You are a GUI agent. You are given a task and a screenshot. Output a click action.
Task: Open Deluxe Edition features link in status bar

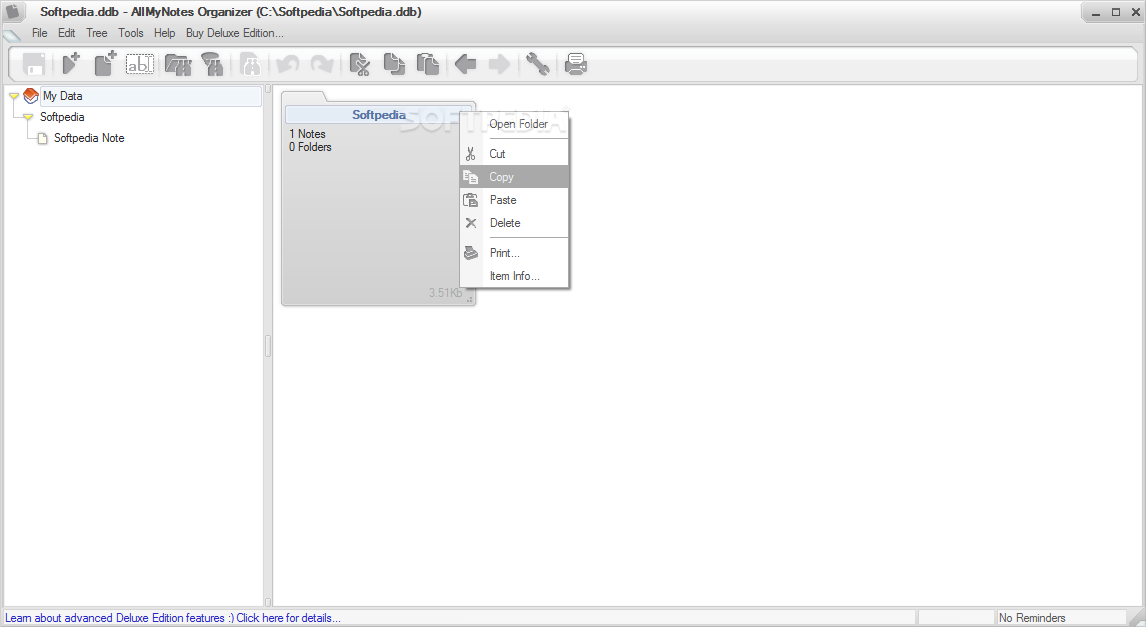coord(172,618)
